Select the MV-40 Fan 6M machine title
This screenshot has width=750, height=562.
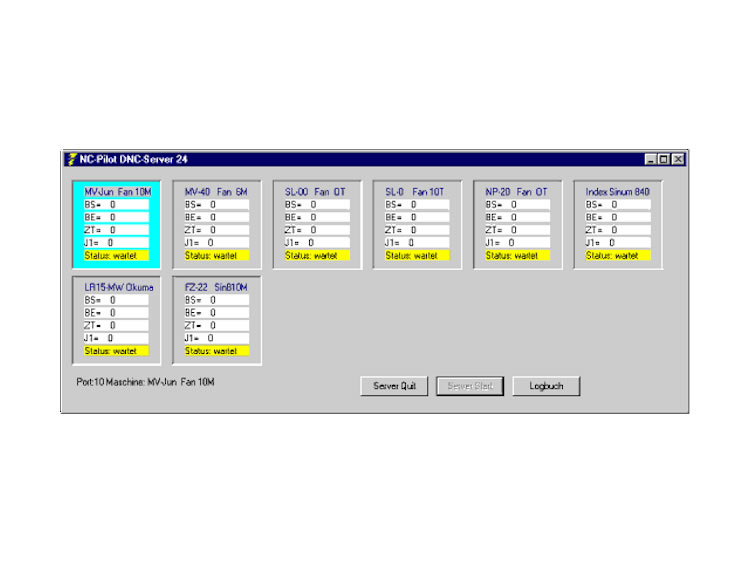click(x=216, y=191)
